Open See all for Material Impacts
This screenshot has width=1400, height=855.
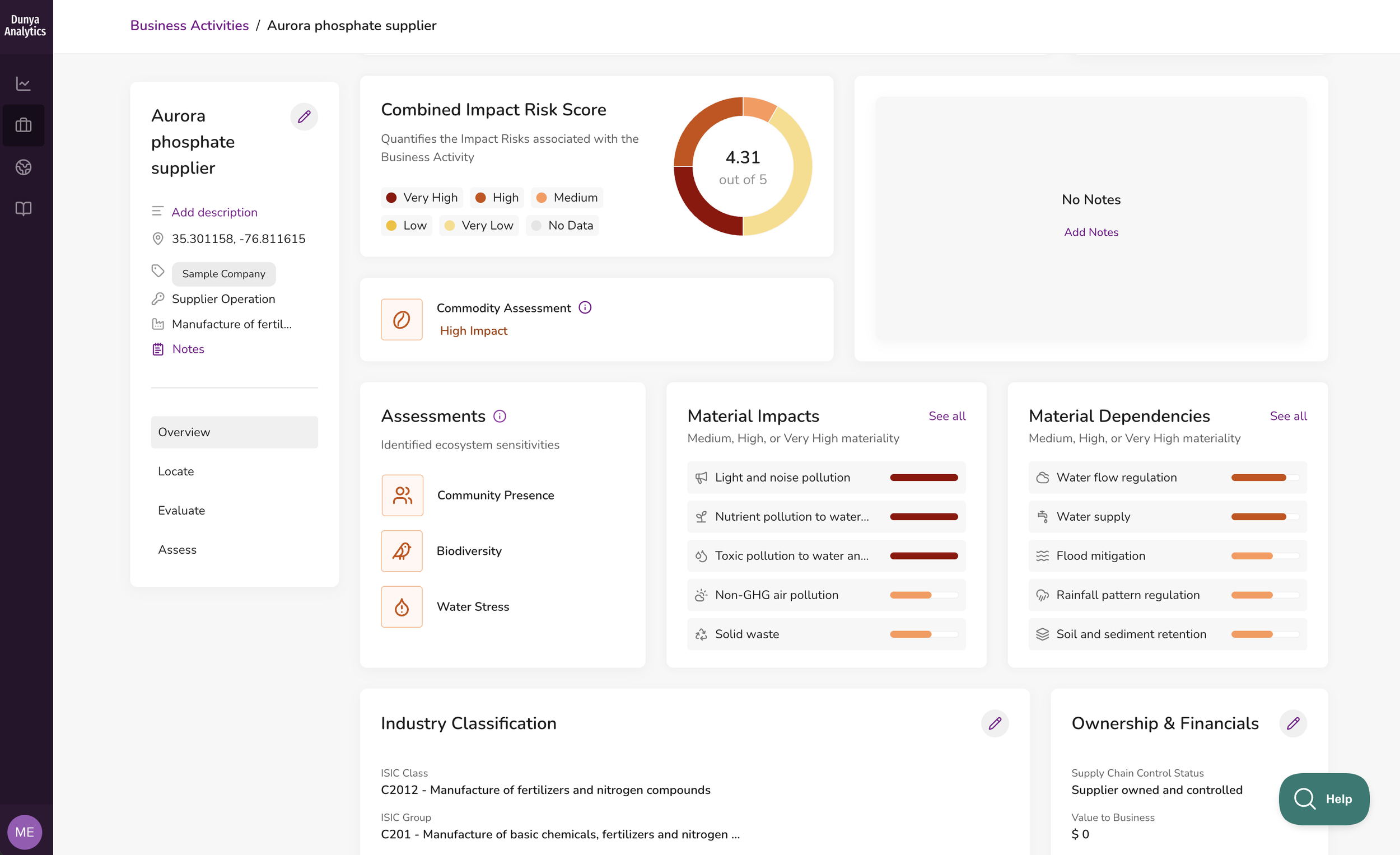(946, 416)
